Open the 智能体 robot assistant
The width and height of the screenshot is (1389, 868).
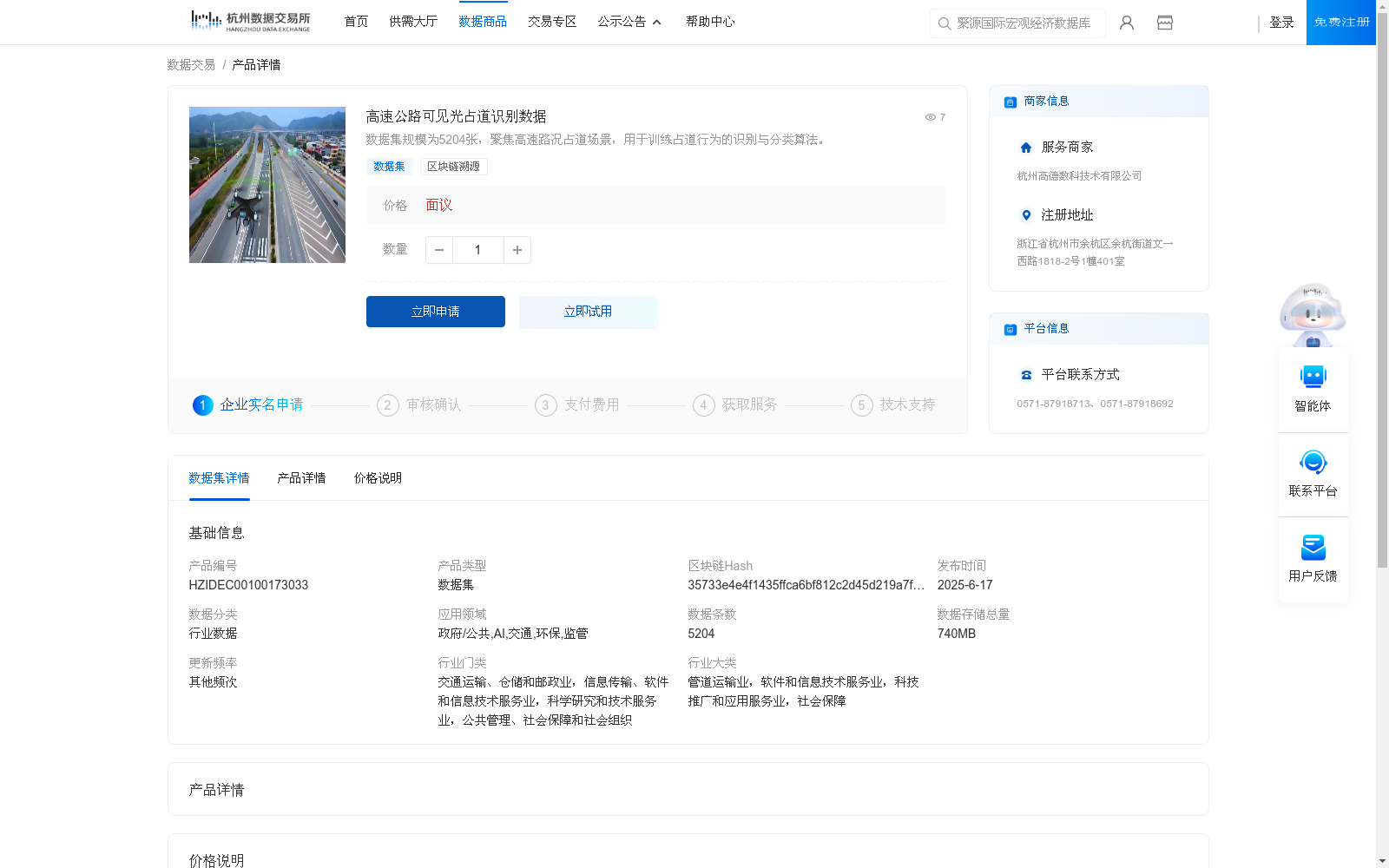(x=1313, y=388)
